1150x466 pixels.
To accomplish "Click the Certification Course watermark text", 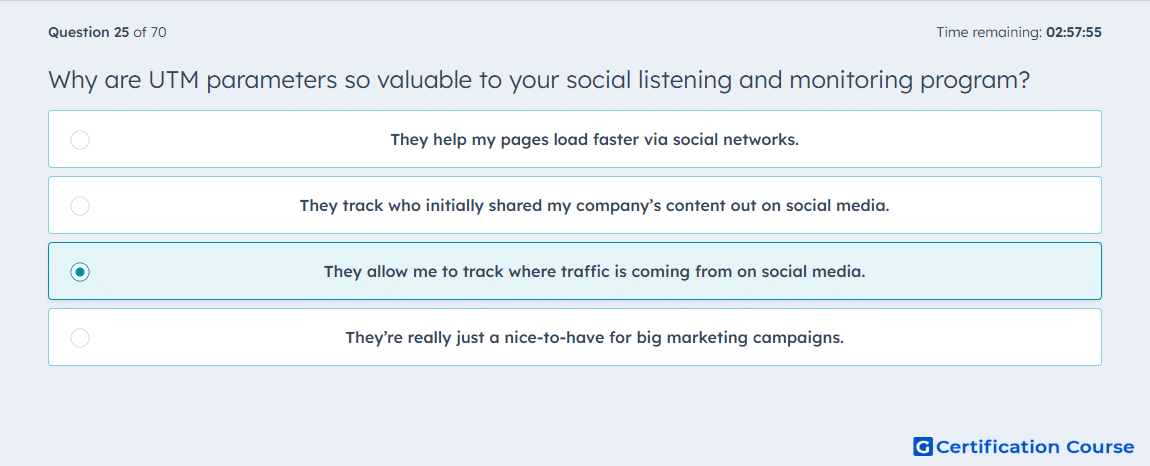I will tap(1036, 446).
